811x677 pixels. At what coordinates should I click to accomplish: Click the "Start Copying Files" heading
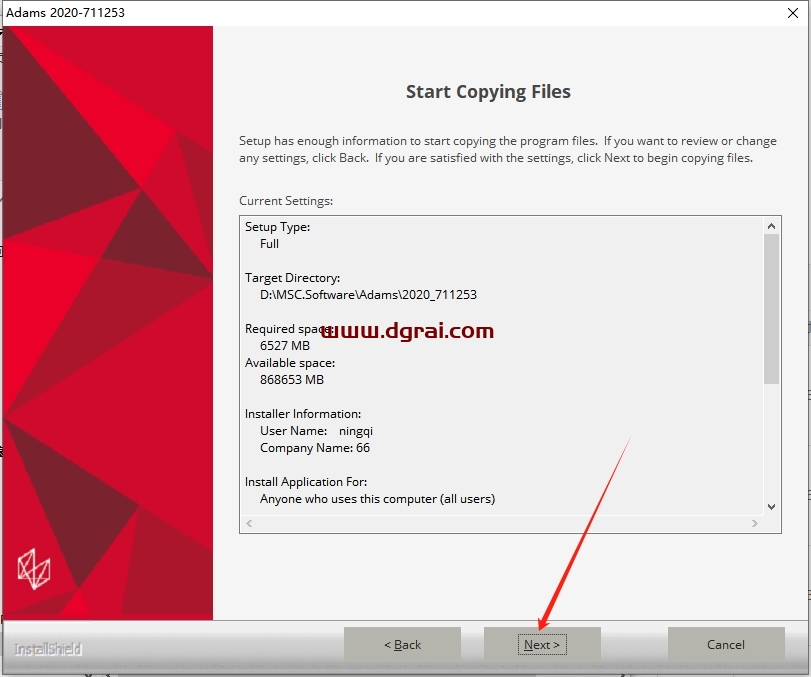tap(488, 92)
